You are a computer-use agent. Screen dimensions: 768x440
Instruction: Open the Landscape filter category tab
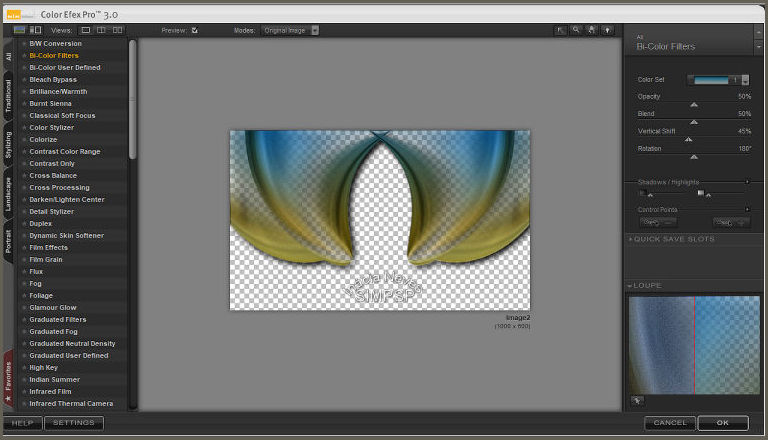pyautogui.click(x=9, y=189)
